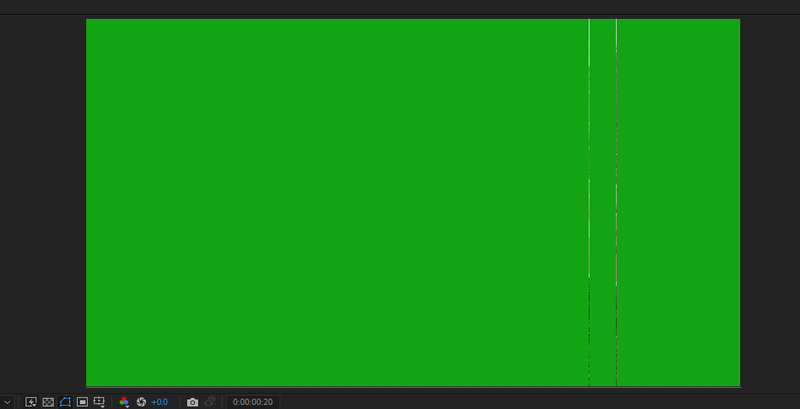Select the green solid in the viewer
800x409 pixels.
(330, 200)
